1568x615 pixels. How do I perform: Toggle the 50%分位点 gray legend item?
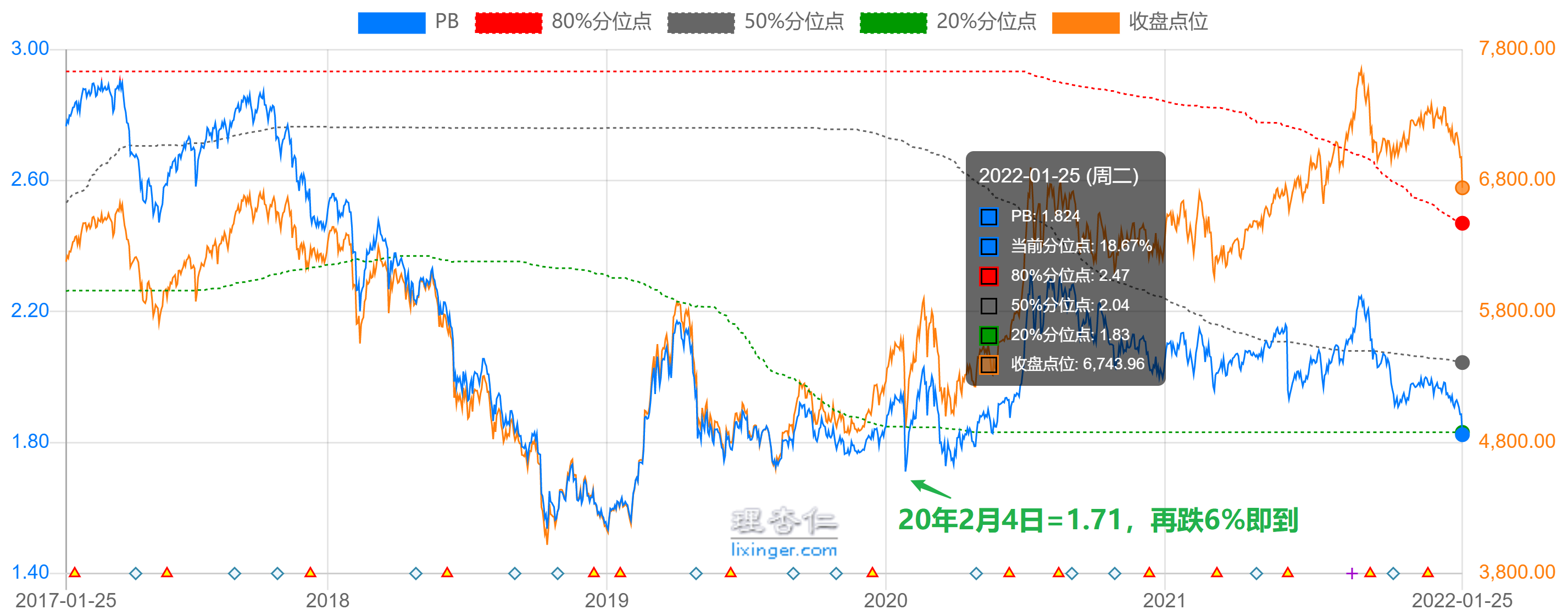coord(700,23)
